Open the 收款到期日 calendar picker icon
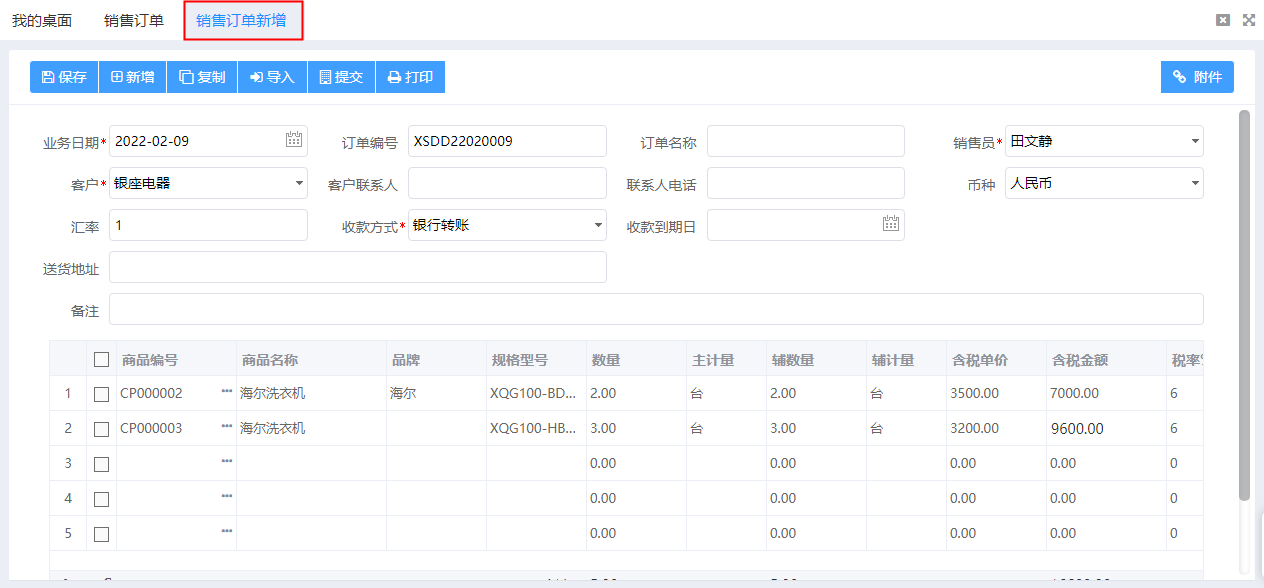This screenshot has width=1264, height=588. click(890, 224)
